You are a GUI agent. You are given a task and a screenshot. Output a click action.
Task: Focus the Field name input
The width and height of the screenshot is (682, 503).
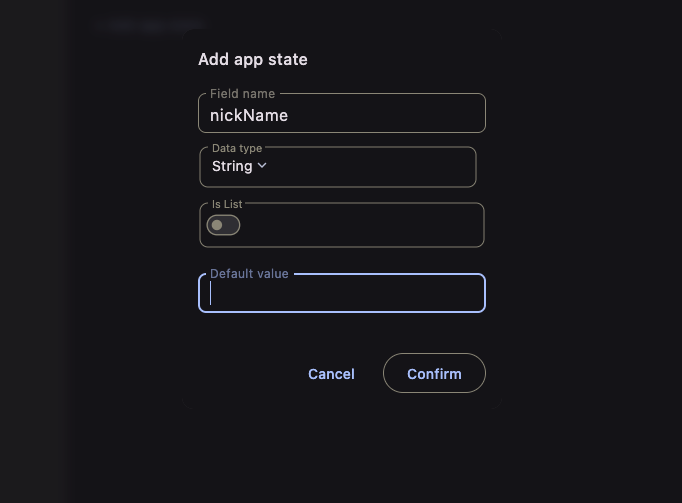tap(342, 113)
